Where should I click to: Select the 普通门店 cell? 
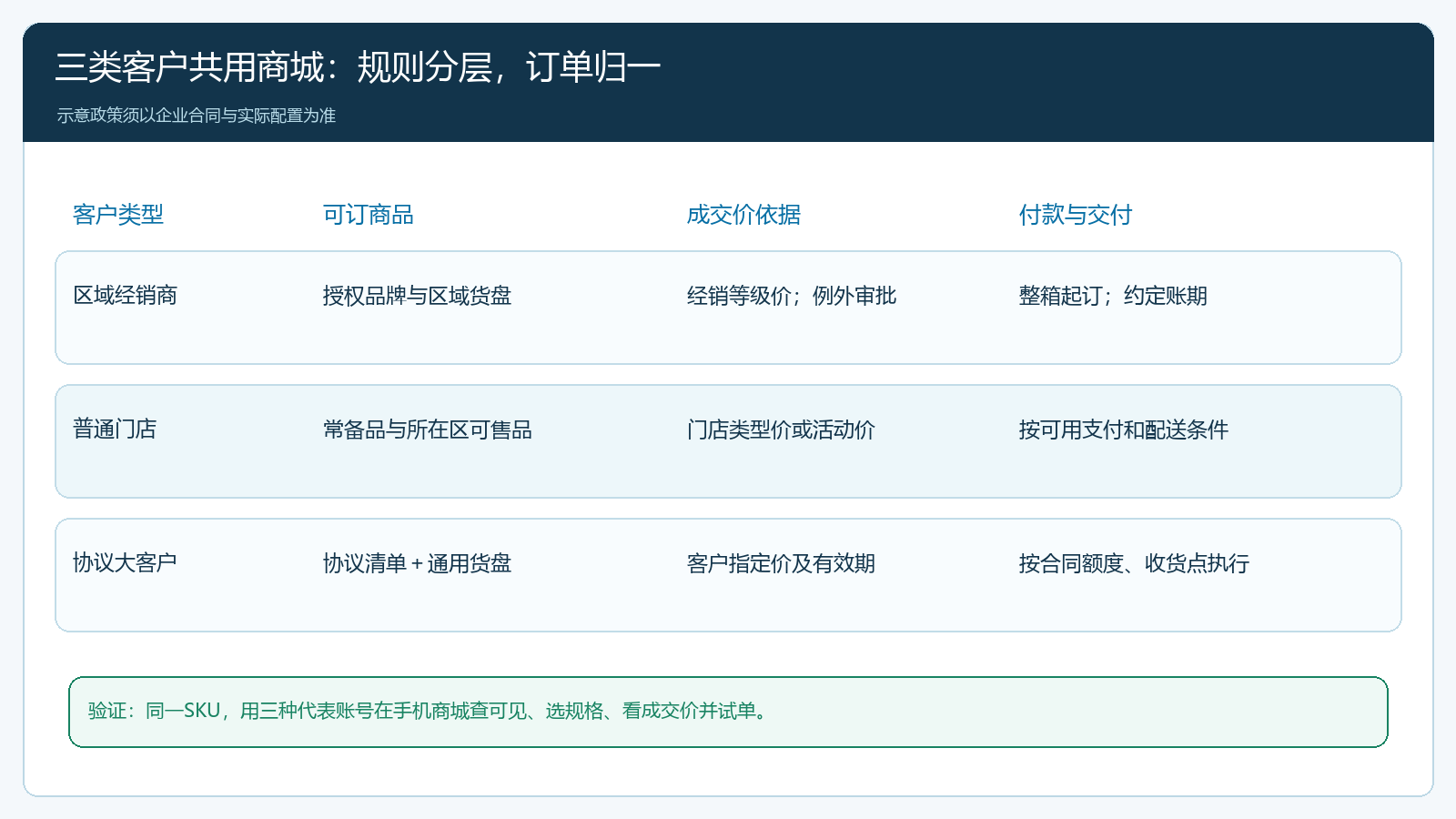click(115, 430)
